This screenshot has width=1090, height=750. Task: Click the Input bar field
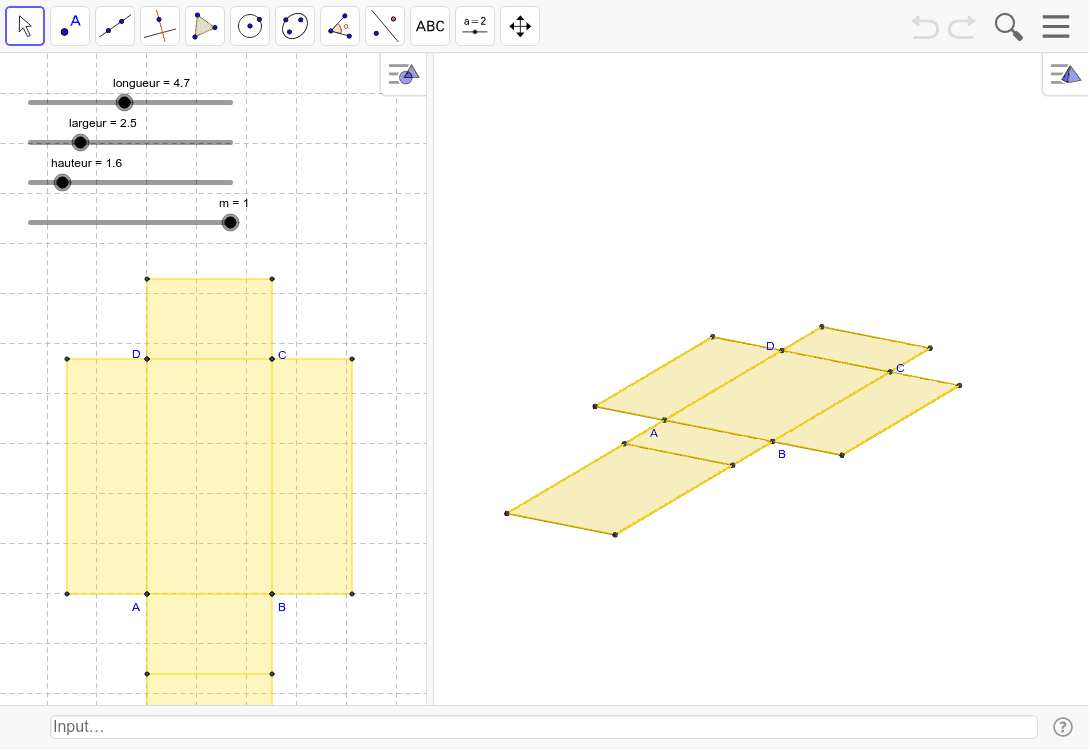coord(544,727)
